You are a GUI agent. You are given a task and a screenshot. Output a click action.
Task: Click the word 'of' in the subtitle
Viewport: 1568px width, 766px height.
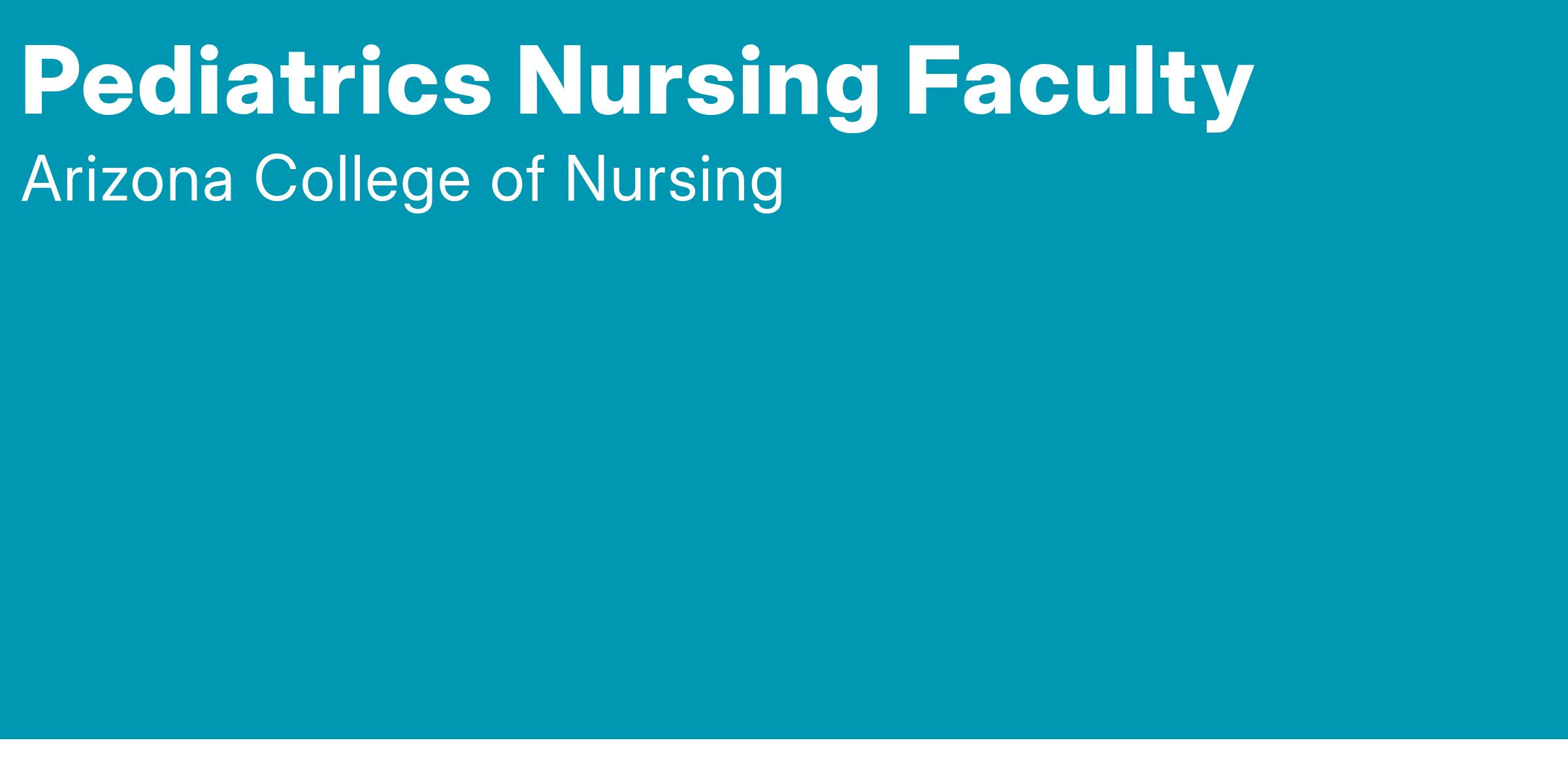click(517, 180)
